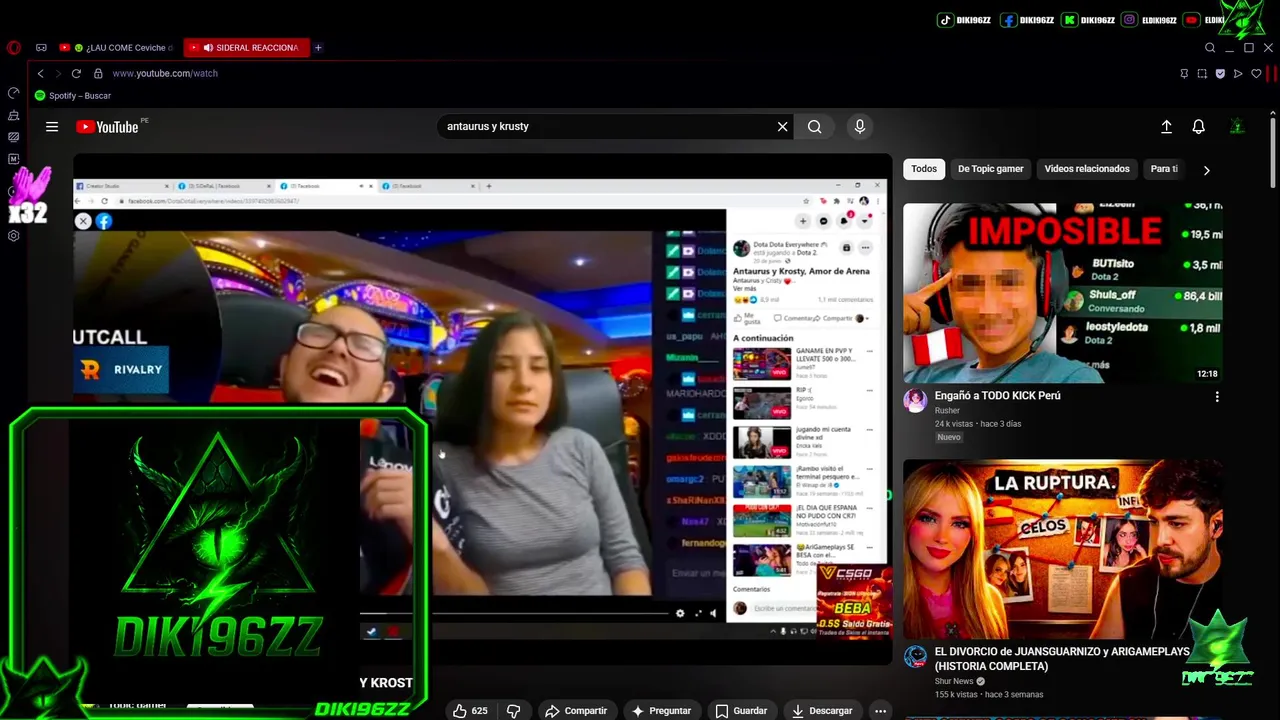
Task: Open the Spotify – Buscar bookmark
Action: pos(73,95)
